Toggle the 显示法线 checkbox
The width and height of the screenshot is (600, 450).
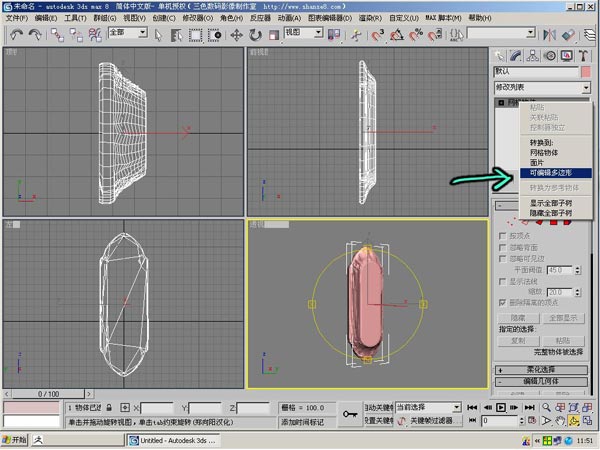click(502, 282)
